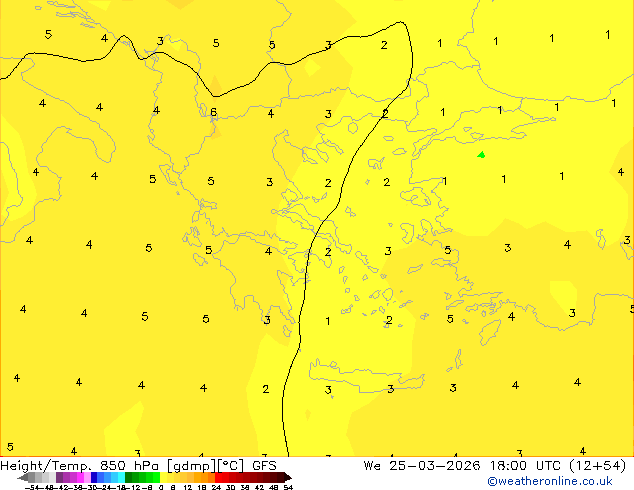Click the left gray arrow end of the legend
This screenshot has width=634, height=490.
[x=23, y=477]
